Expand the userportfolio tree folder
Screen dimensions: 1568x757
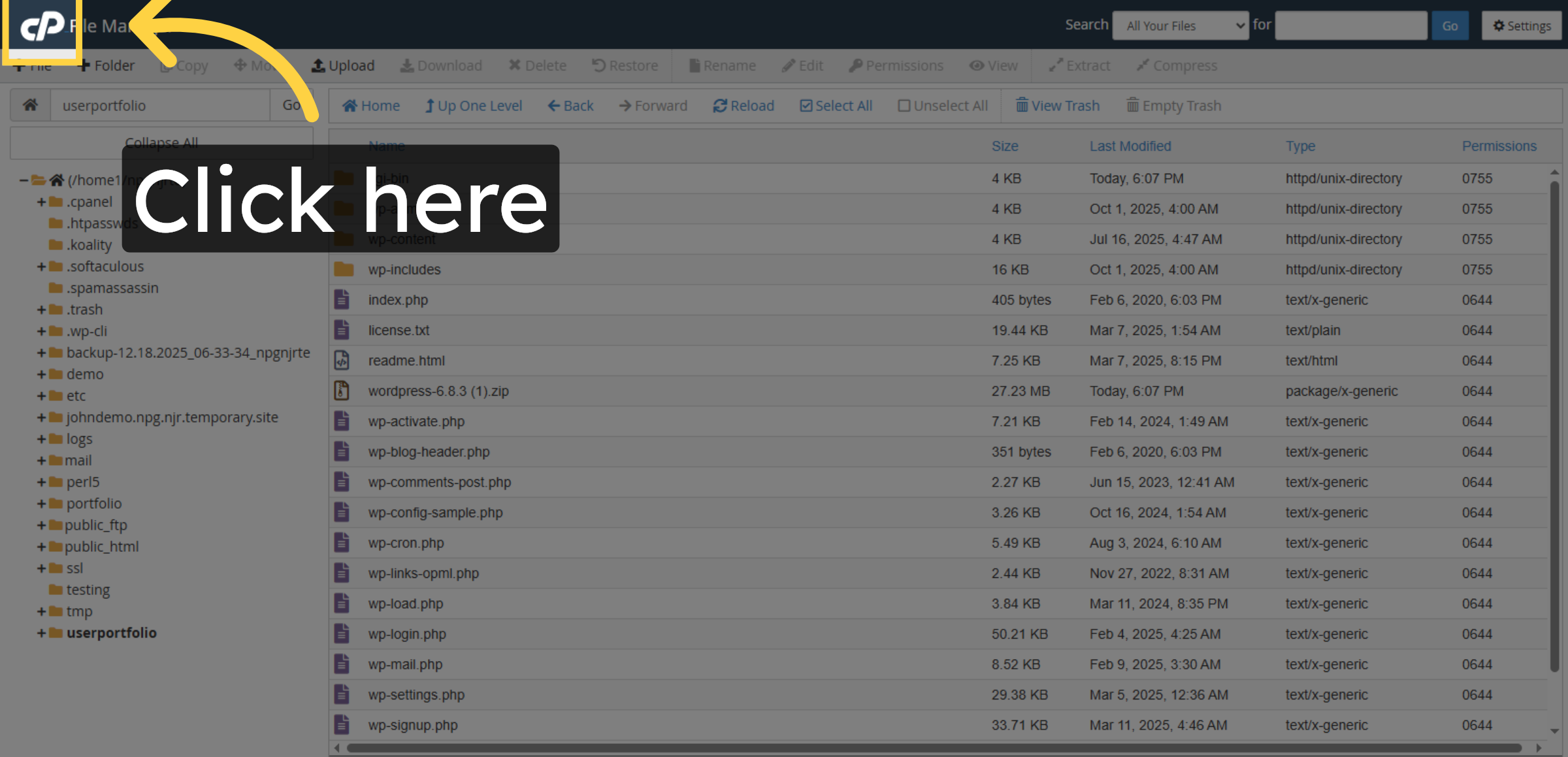pyautogui.click(x=41, y=633)
